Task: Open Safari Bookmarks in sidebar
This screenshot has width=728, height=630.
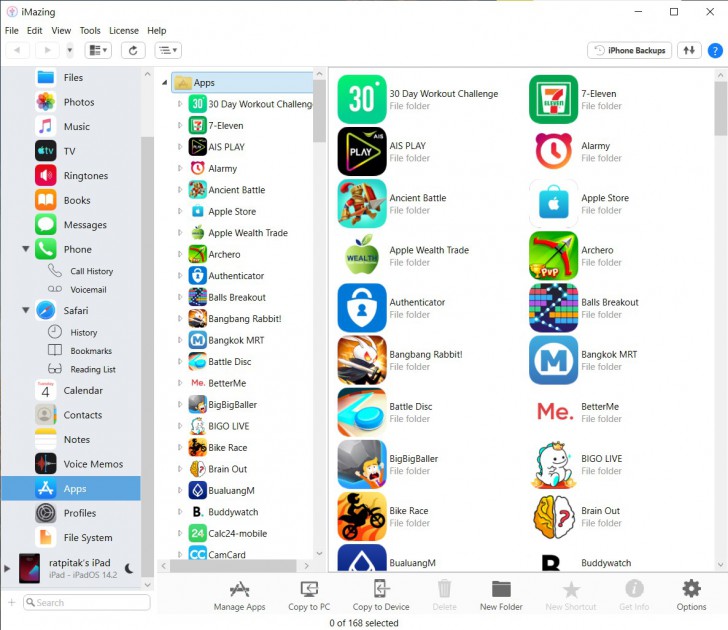Action: 91,351
